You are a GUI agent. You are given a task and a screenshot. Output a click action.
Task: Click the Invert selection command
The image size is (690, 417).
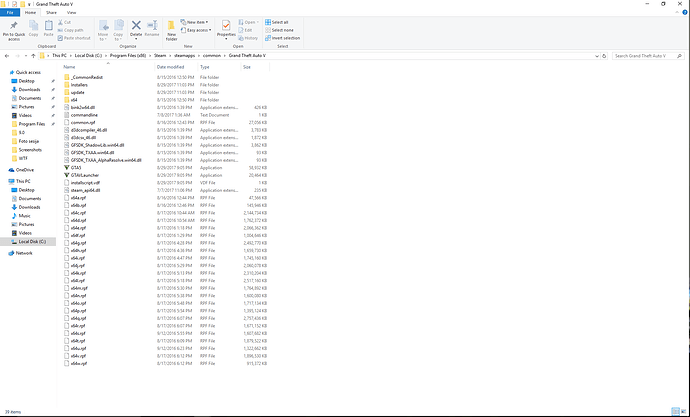pyautogui.click(x=282, y=38)
